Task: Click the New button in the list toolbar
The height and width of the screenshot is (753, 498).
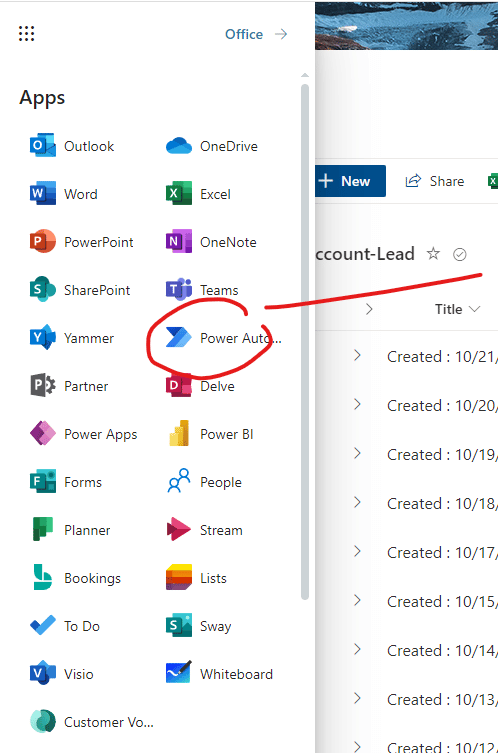Action: tap(350, 181)
